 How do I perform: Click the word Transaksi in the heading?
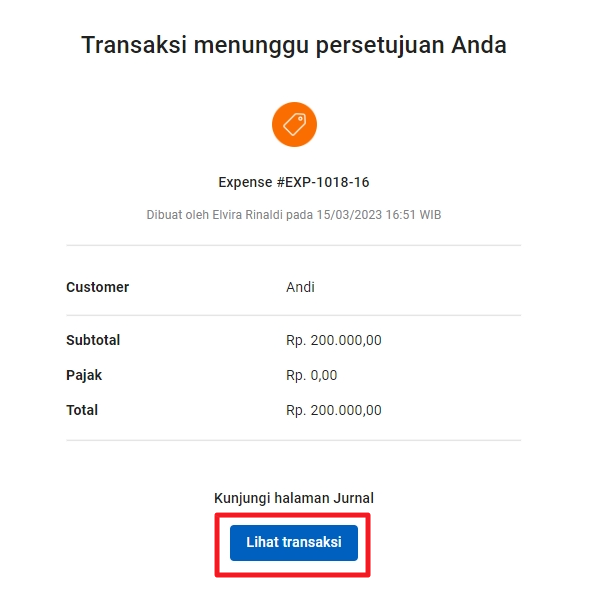click(134, 45)
